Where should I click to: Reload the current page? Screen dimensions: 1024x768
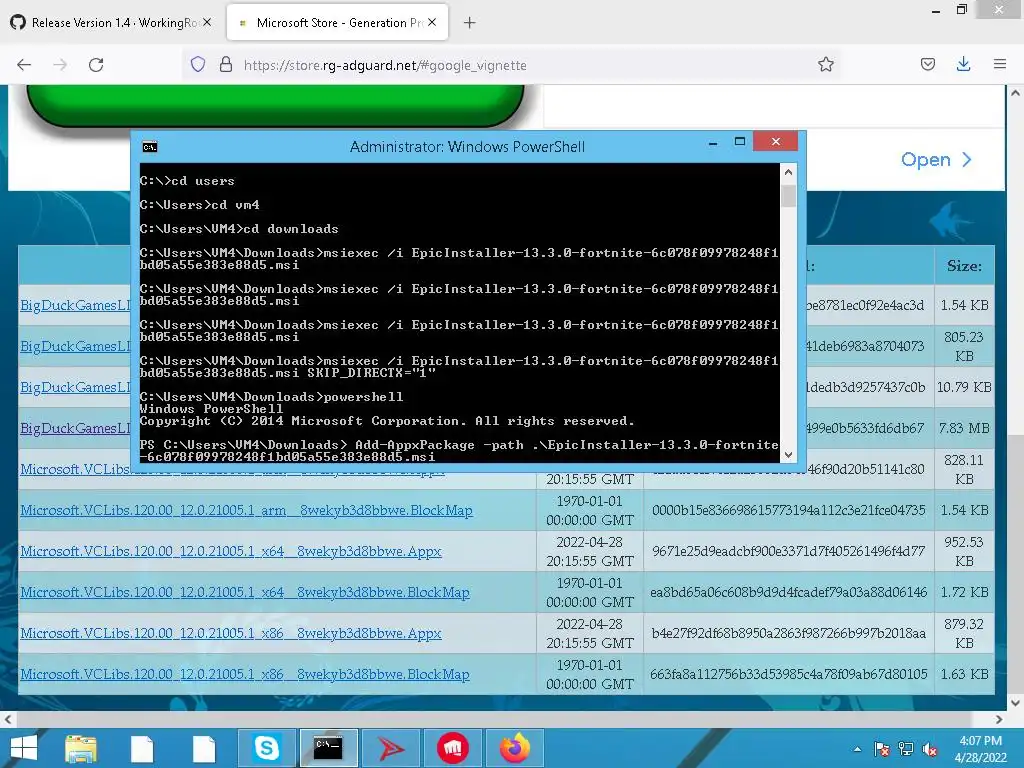point(96,65)
